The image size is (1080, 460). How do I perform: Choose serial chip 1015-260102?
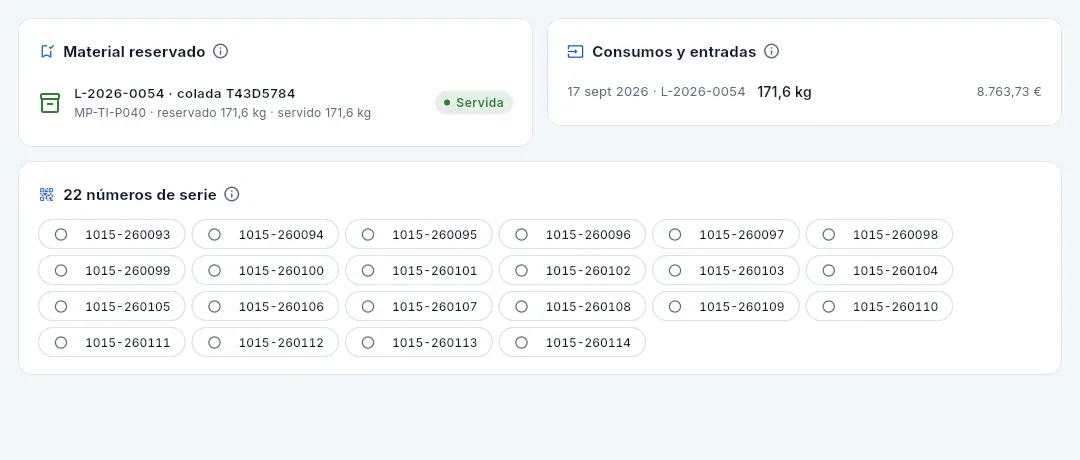coord(572,270)
